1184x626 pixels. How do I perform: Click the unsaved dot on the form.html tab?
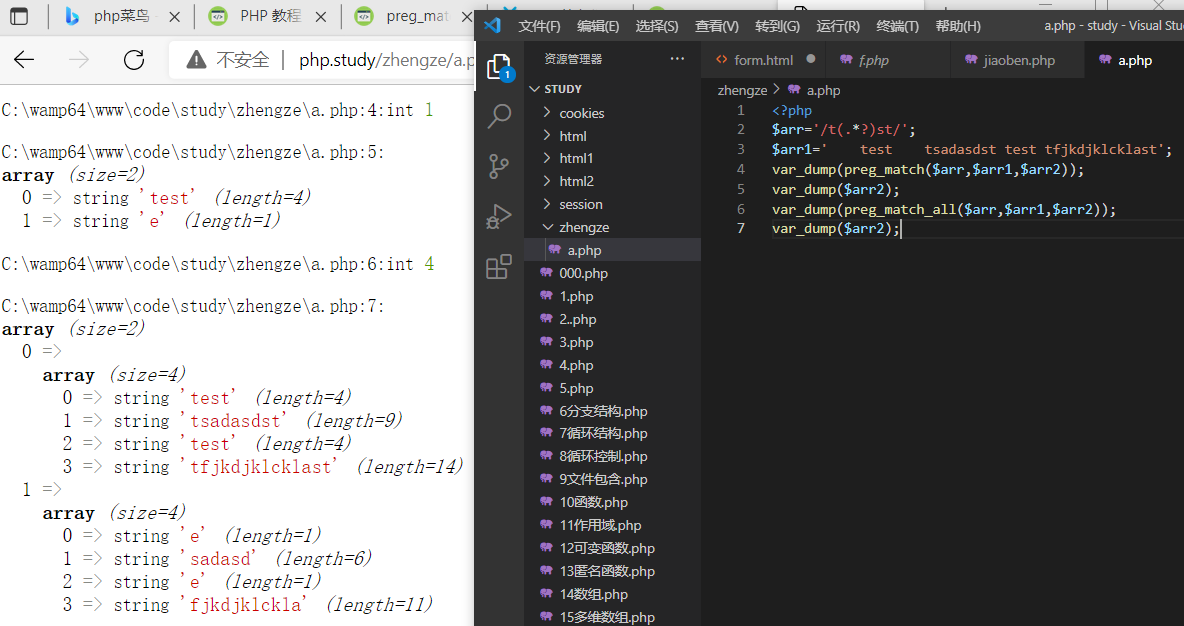pos(810,60)
